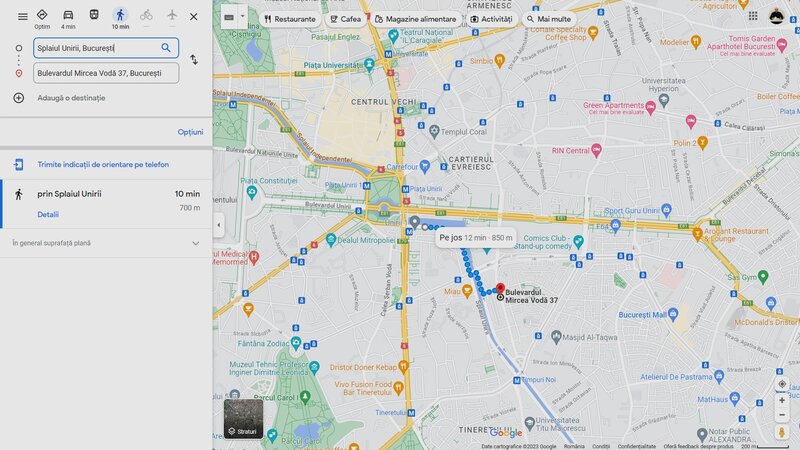Click the Atelierul De Pastrama marker
Viewport: 800px width, 450px height.
[719, 377]
